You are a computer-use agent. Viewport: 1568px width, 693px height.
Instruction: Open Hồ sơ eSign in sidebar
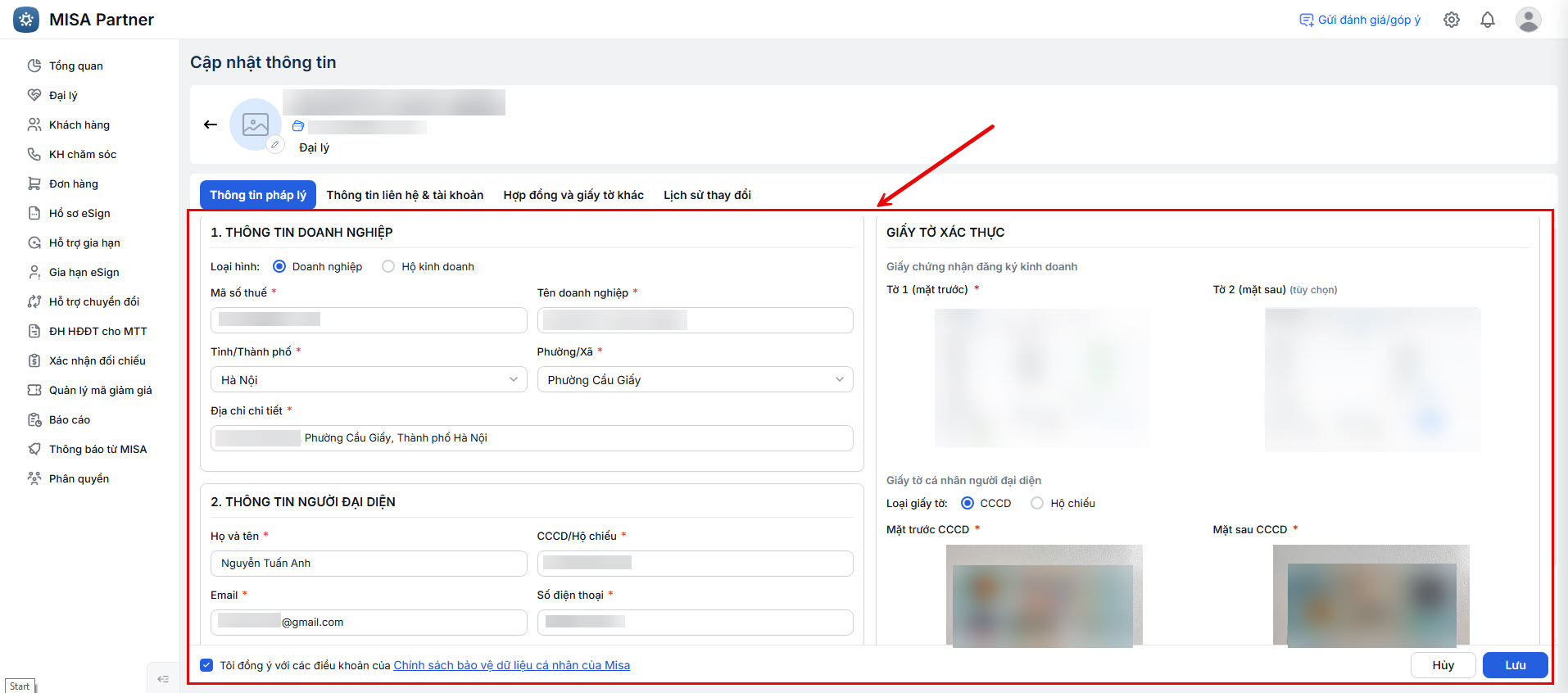click(79, 213)
